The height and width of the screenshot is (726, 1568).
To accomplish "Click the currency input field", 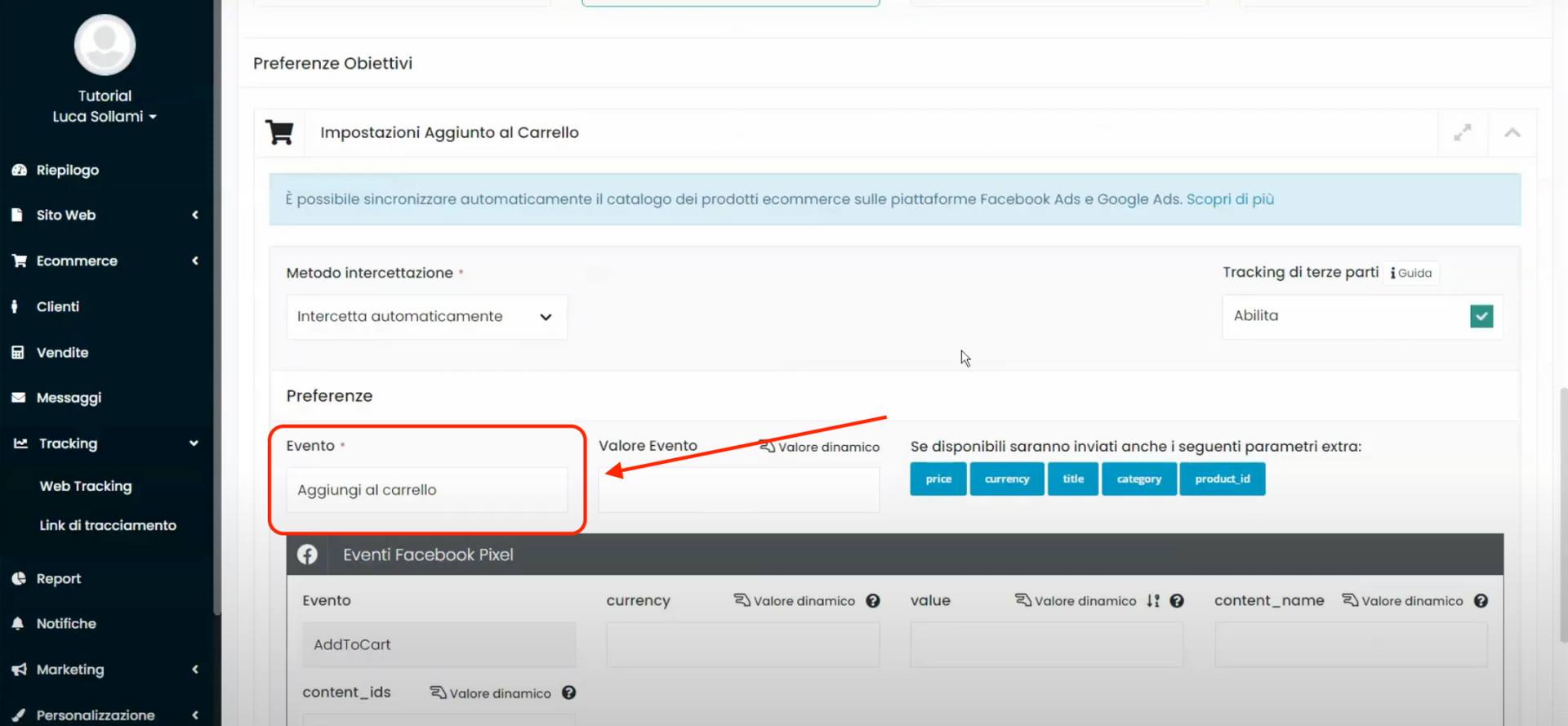I will tap(743, 644).
